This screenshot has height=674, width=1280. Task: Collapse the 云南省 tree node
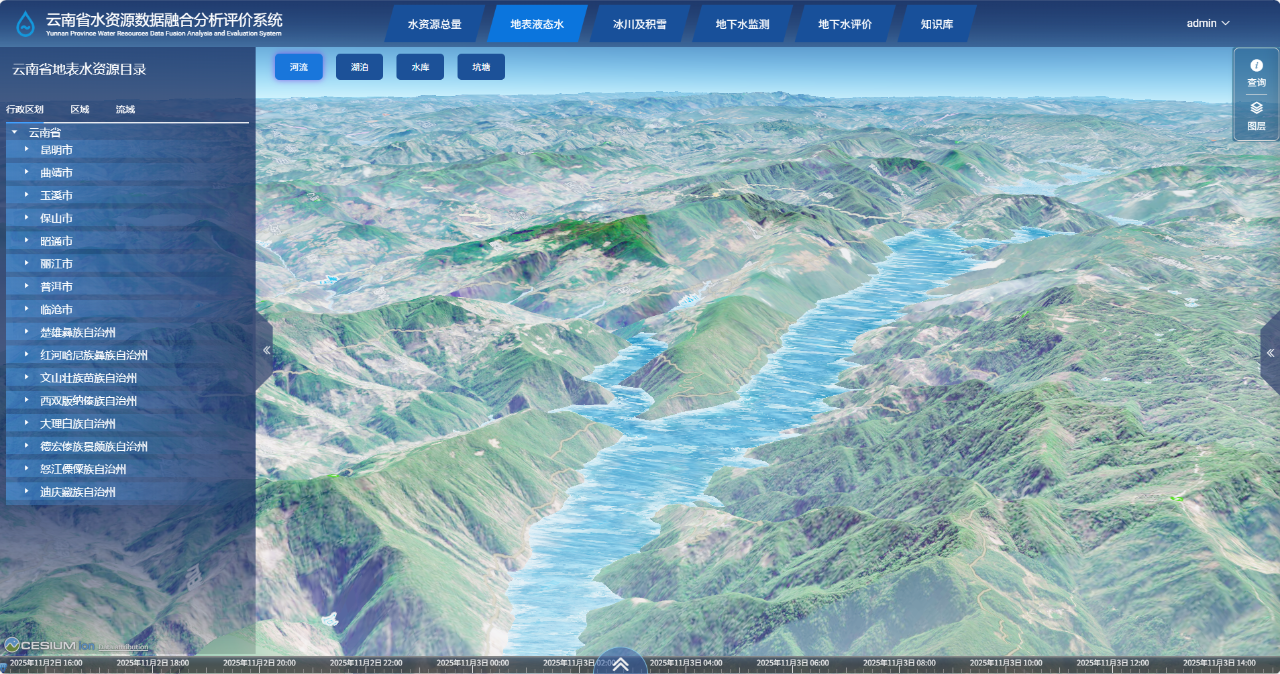pos(14,132)
